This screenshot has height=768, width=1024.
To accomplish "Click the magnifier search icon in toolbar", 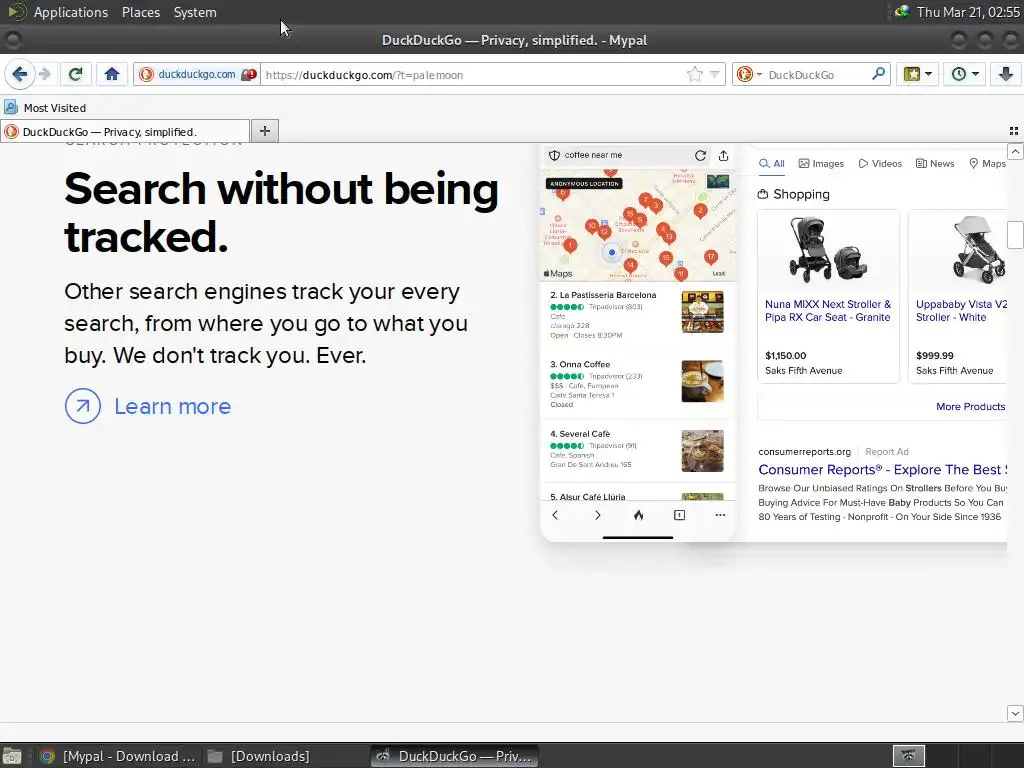I will coord(878,74).
